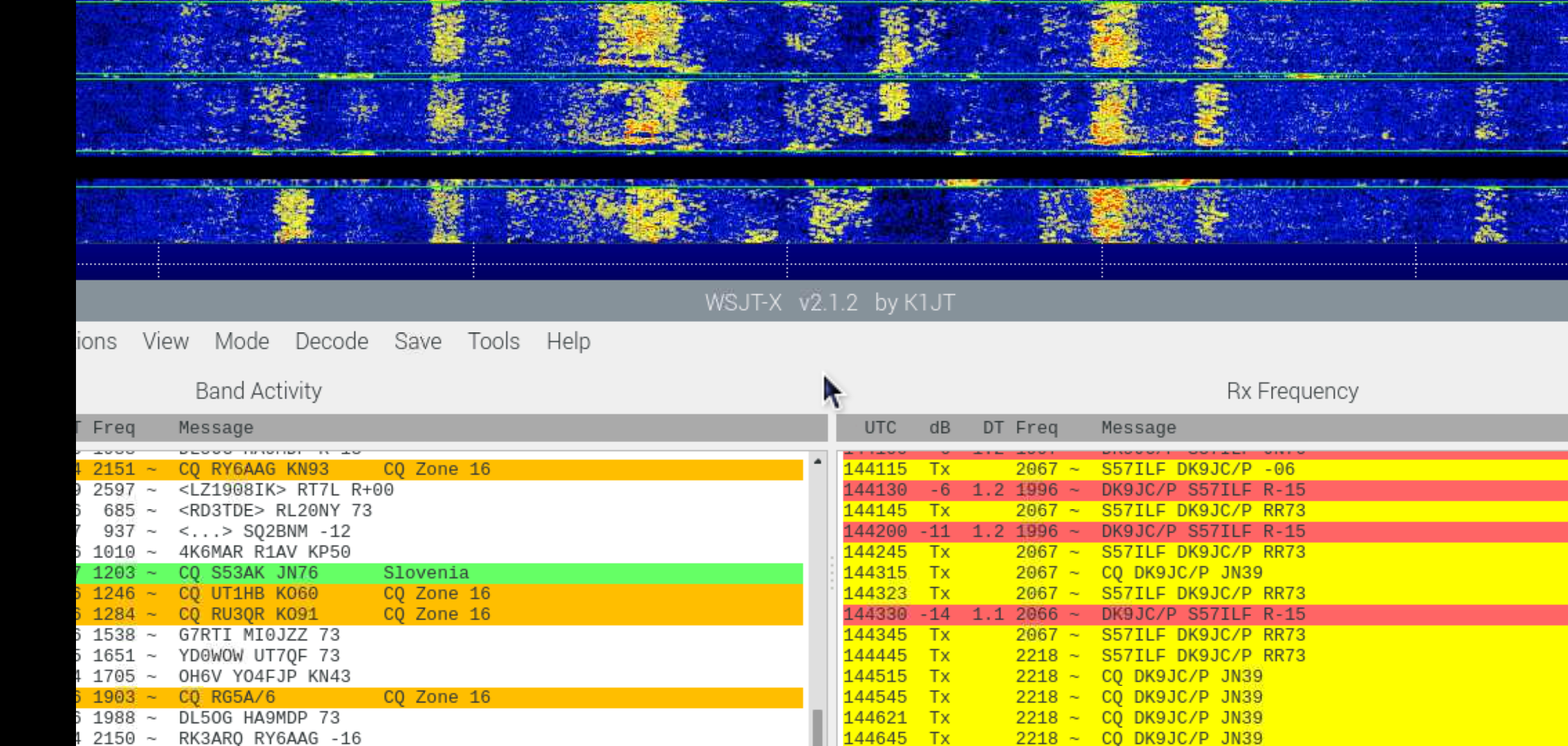
Task: Click Rx row 144621 CQ DK9JC/P JN39
Action: 1205,718
